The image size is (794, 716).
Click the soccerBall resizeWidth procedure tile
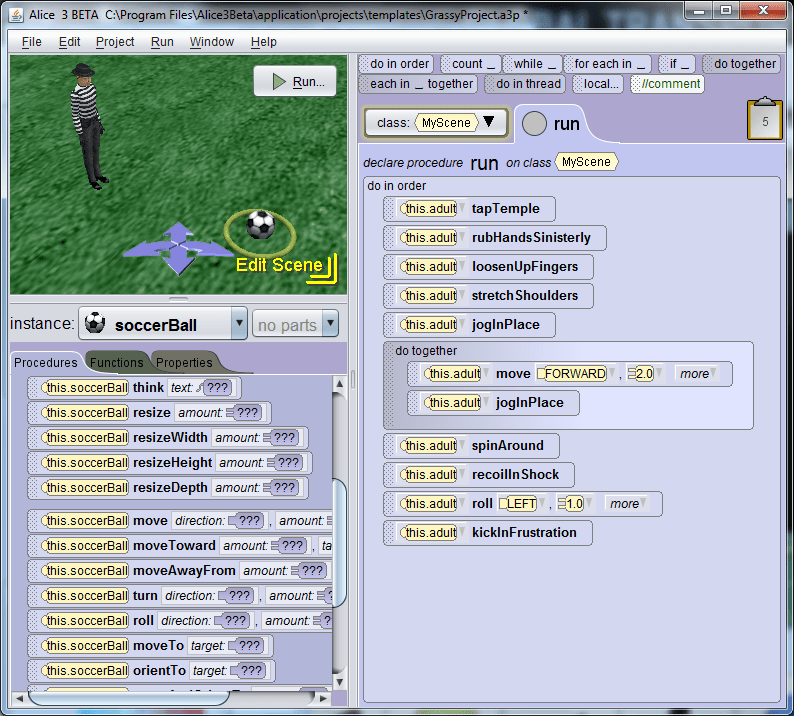click(x=168, y=437)
